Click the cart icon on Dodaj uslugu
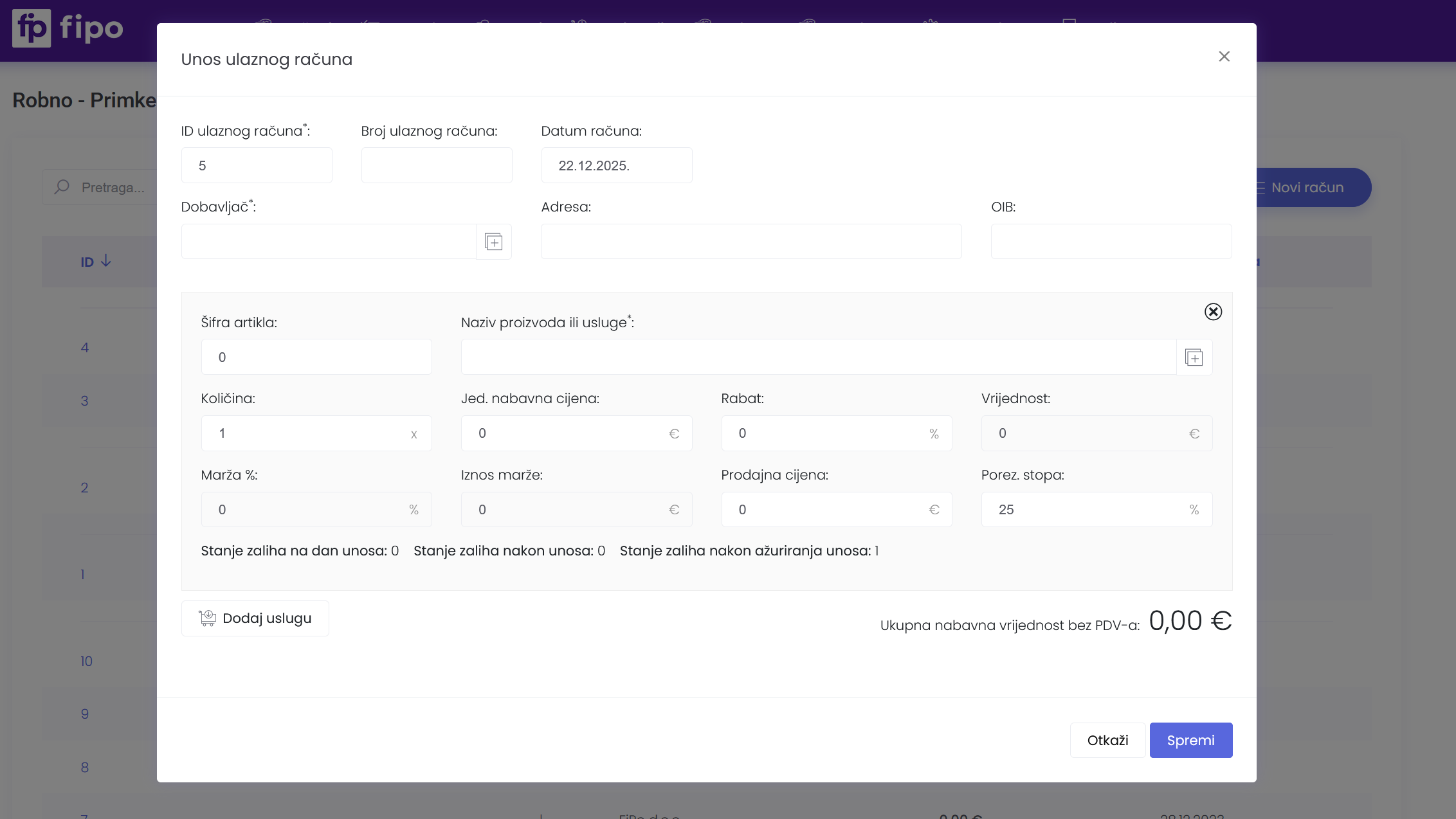 (x=207, y=618)
